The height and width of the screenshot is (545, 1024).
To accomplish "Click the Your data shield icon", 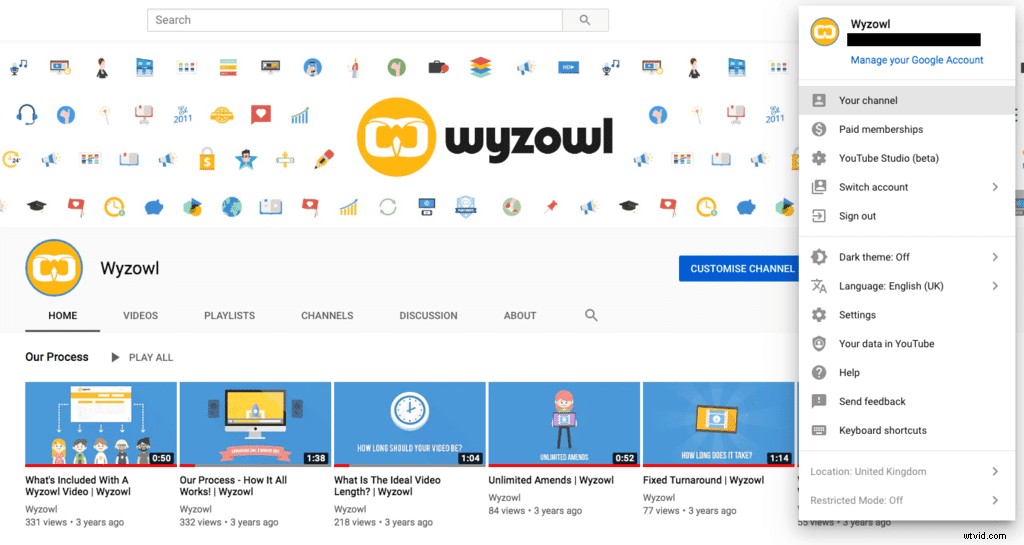I will [x=819, y=343].
